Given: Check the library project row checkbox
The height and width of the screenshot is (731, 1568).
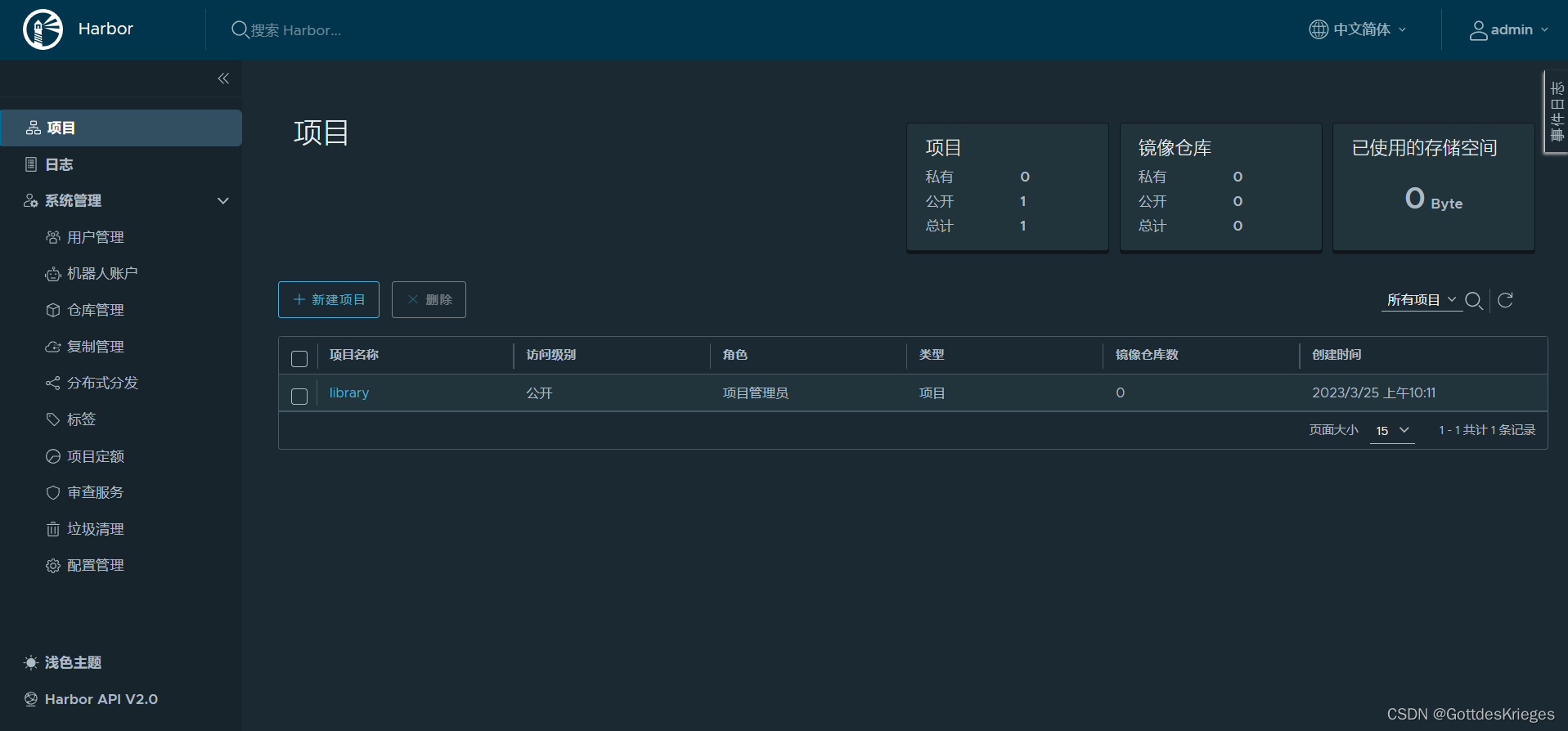Looking at the screenshot, I should pos(299,397).
